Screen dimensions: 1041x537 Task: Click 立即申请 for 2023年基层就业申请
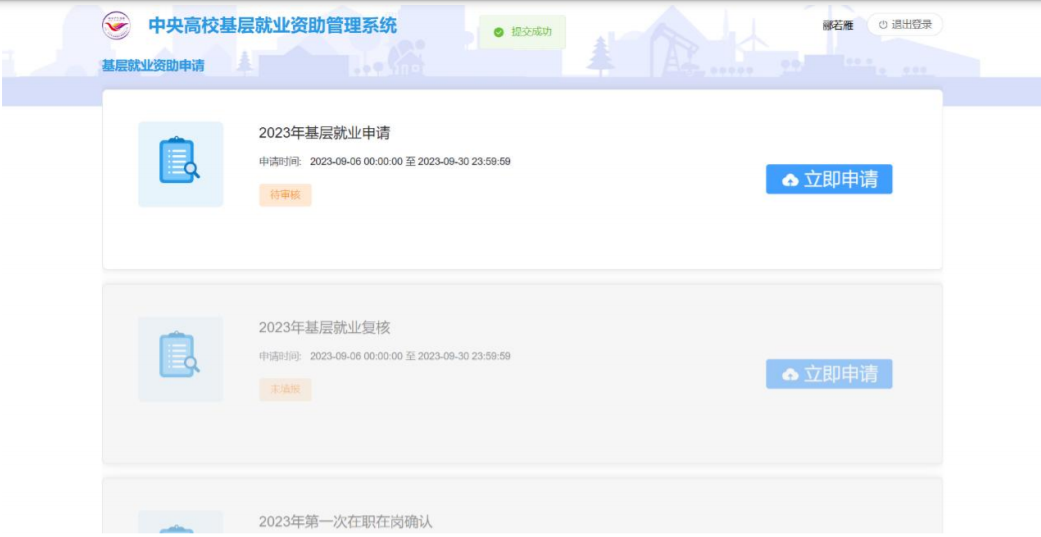829,179
